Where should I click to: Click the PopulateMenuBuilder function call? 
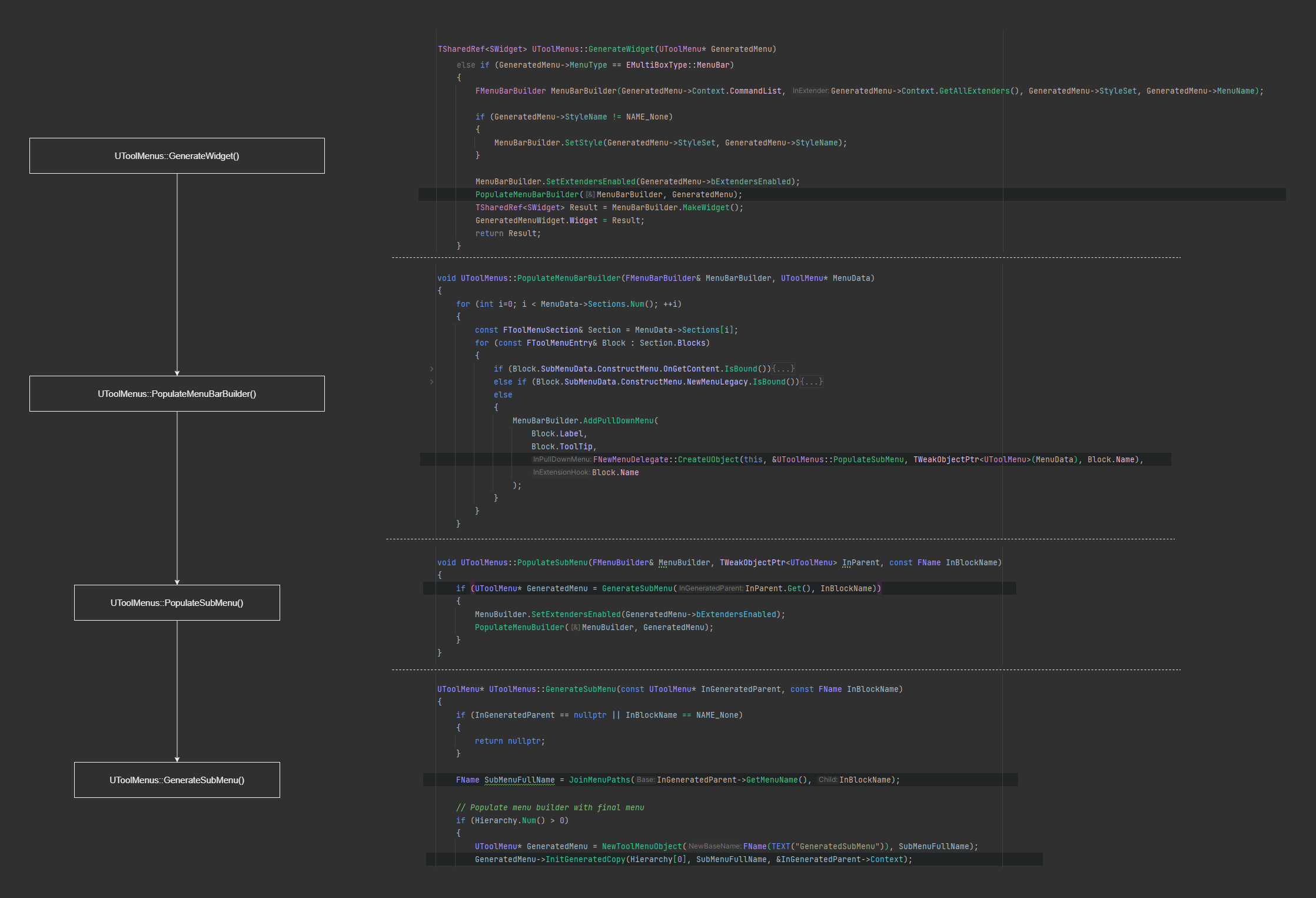519,628
